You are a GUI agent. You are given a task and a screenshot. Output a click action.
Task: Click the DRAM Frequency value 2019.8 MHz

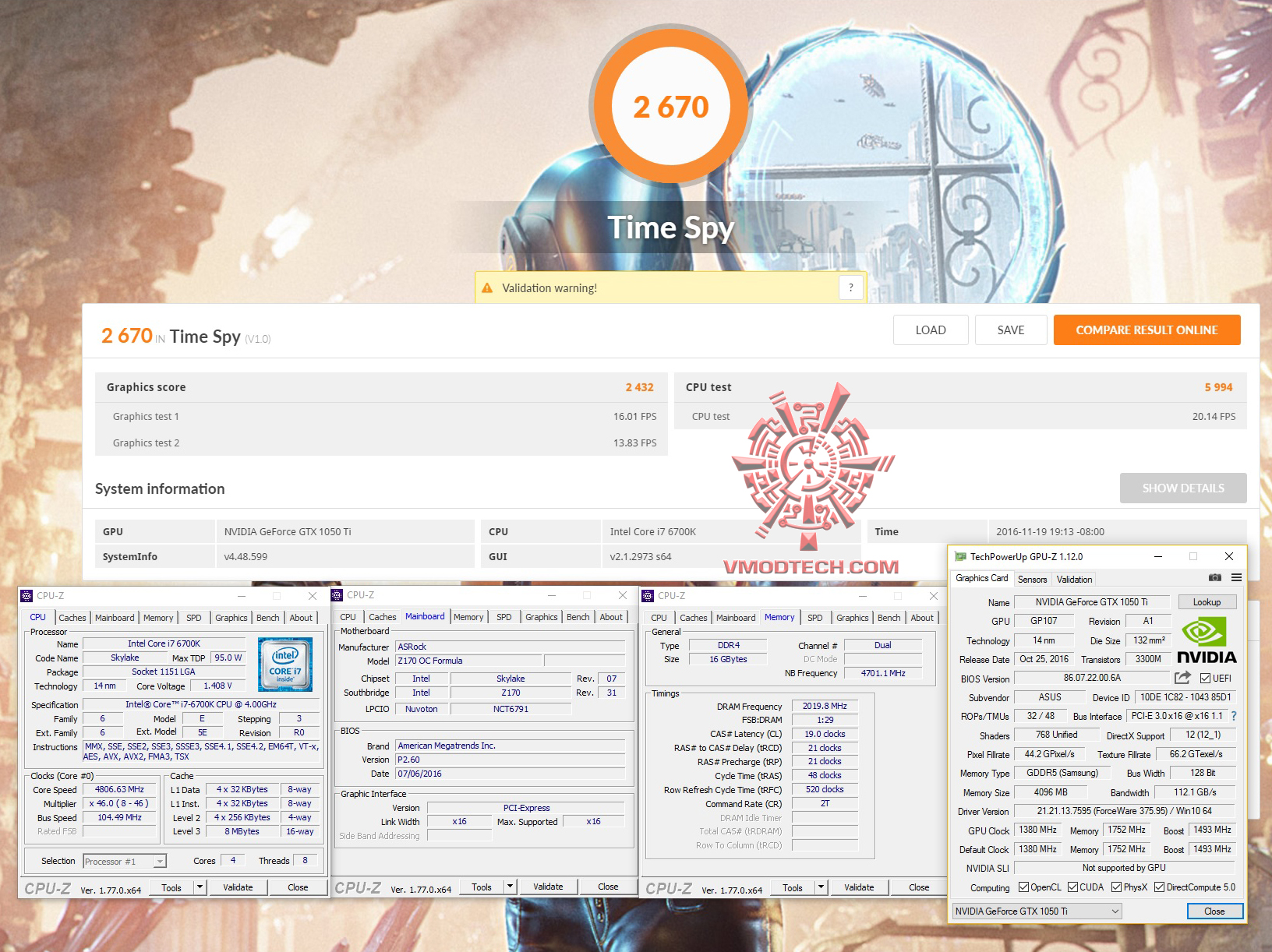coord(825,706)
